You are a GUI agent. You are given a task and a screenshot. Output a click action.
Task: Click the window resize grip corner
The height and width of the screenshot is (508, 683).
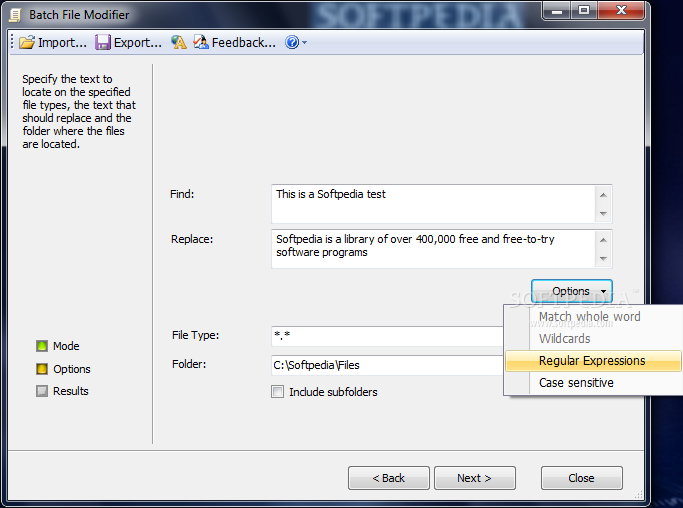pyautogui.click(x=639, y=494)
